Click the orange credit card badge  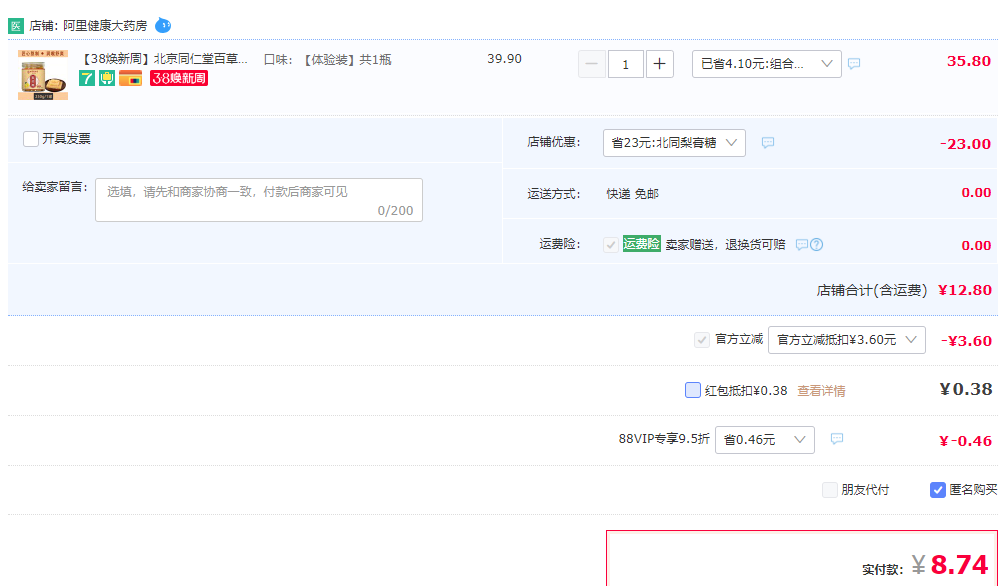tap(130, 78)
